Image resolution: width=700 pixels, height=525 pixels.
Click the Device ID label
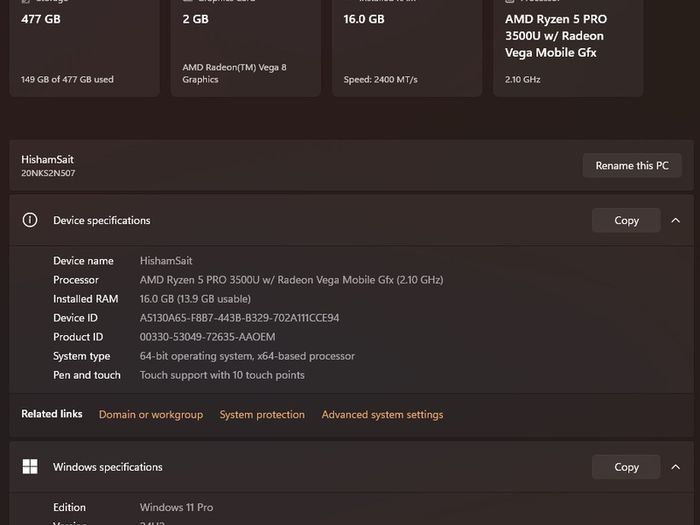(75, 318)
